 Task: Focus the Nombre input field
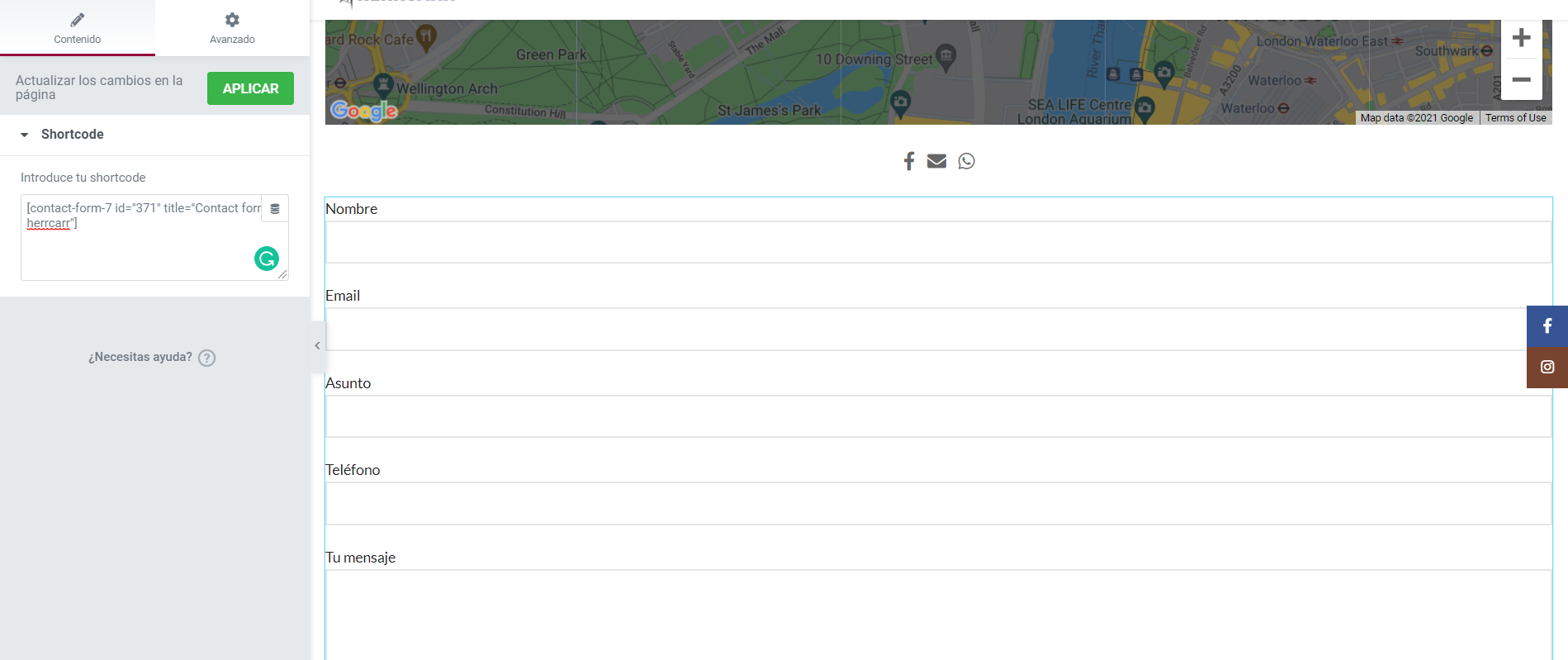click(938, 242)
